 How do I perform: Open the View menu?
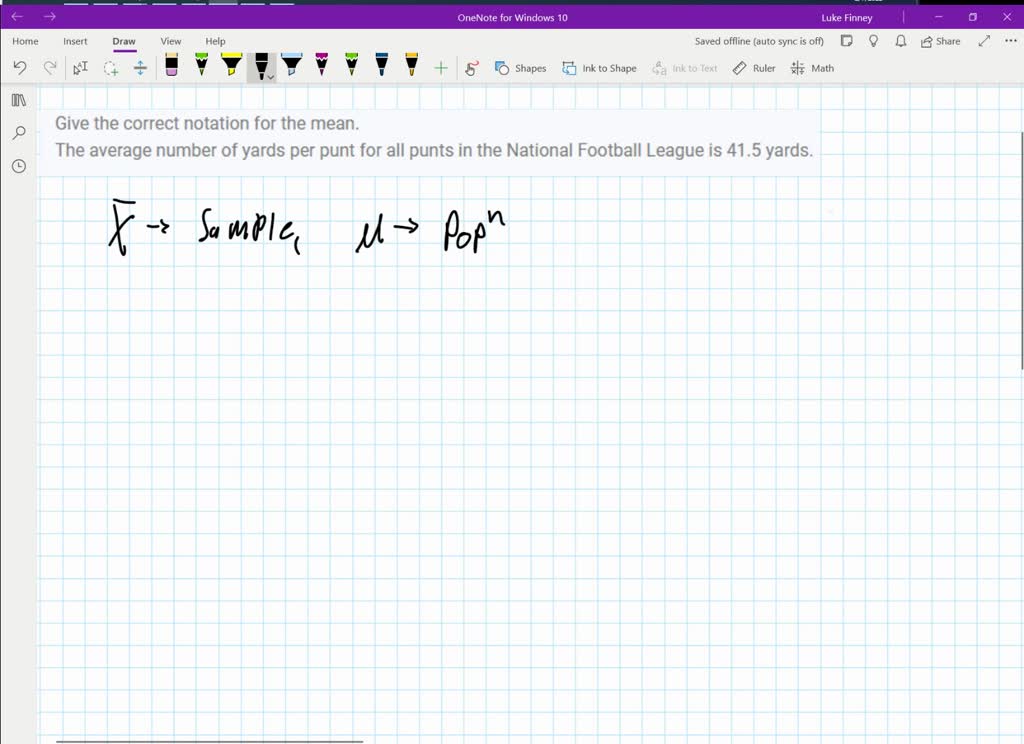[170, 41]
